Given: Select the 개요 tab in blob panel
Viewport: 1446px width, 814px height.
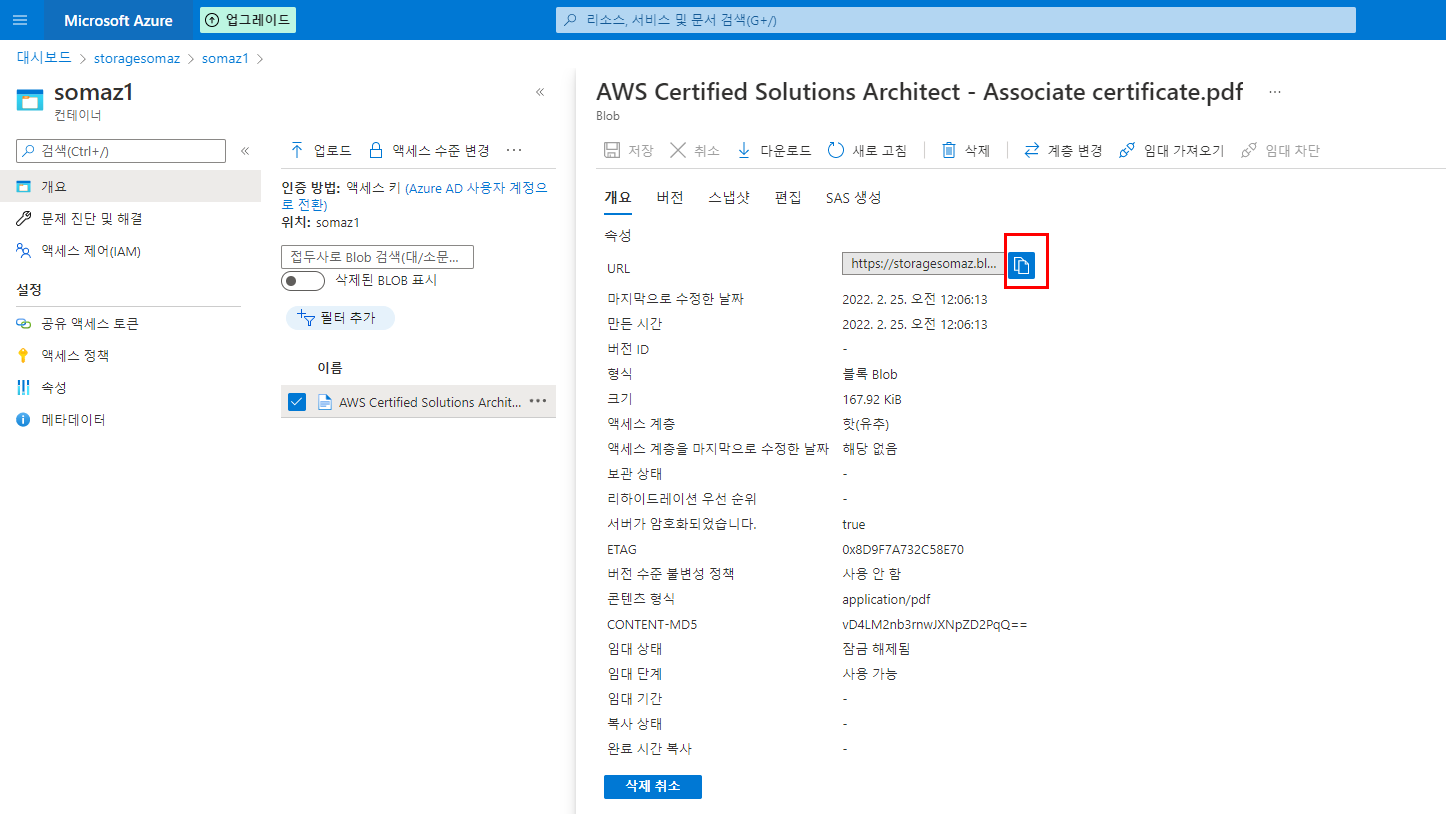Looking at the screenshot, I should (618, 198).
